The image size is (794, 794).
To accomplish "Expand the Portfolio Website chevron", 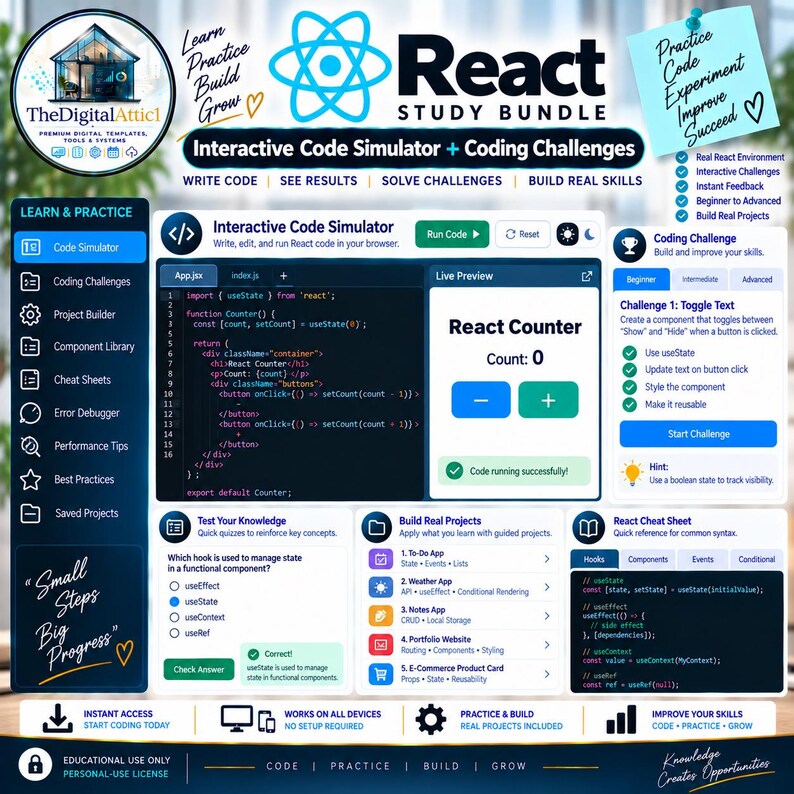I will coord(547,645).
